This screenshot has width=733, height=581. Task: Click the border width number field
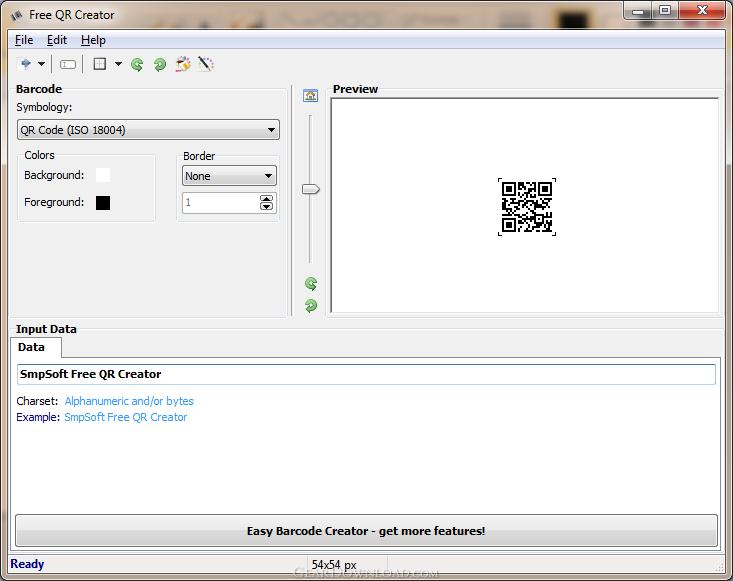220,202
